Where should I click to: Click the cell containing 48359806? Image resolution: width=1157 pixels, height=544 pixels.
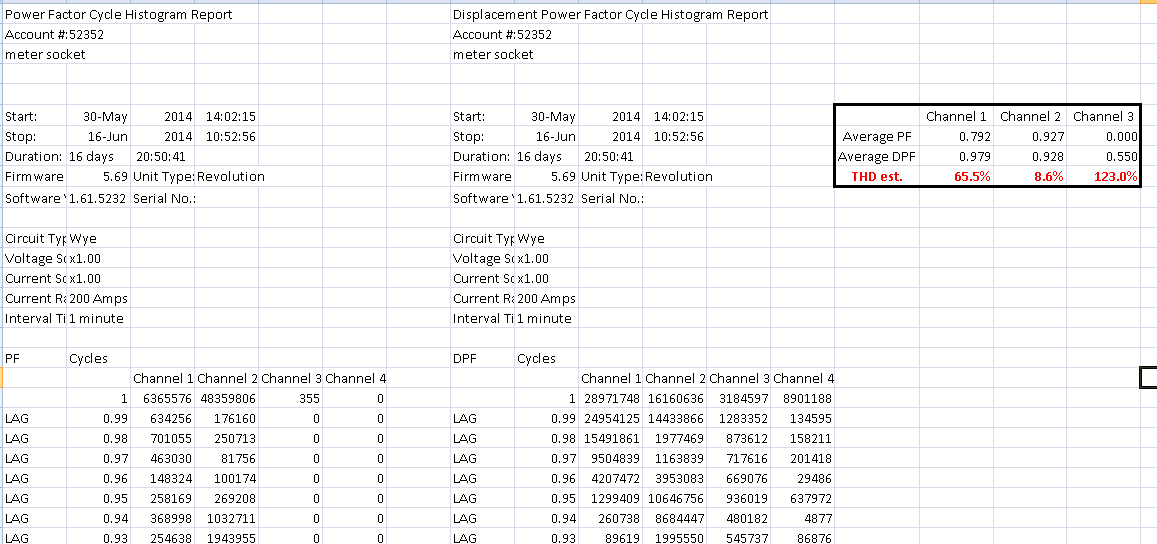click(x=226, y=398)
